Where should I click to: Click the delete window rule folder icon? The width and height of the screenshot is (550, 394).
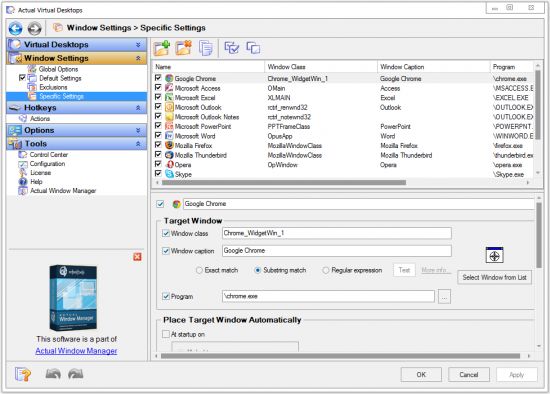pos(184,48)
